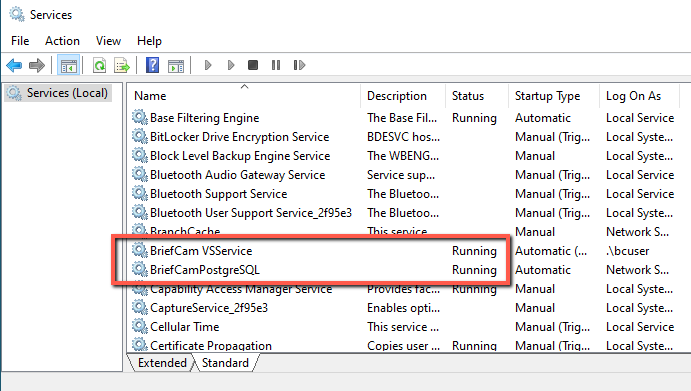The width and height of the screenshot is (691, 391).
Task: Click the gear icon of BriefCamPostgreSQL
Action: coord(140,269)
